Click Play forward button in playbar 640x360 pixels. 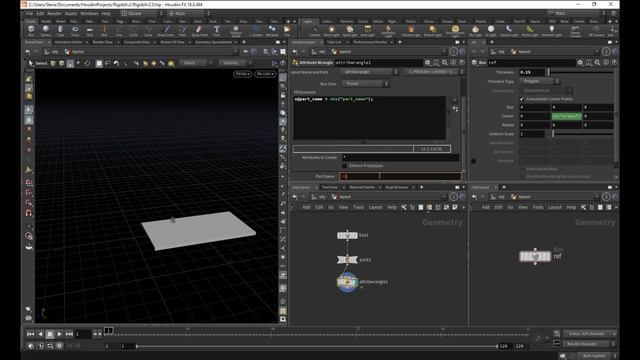click(x=59, y=334)
